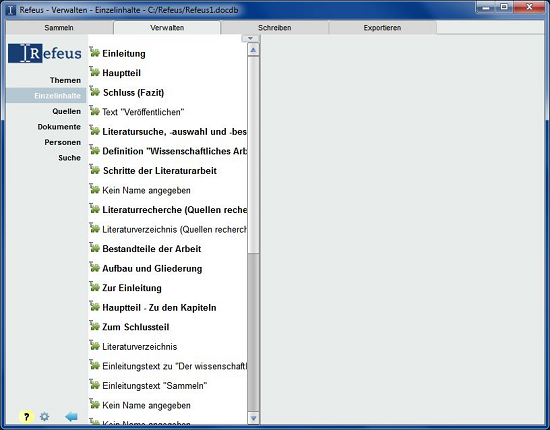The width and height of the screenshot is (550, 430).
Task: Click the Refeus logo
Action: [x=45, y=53]
